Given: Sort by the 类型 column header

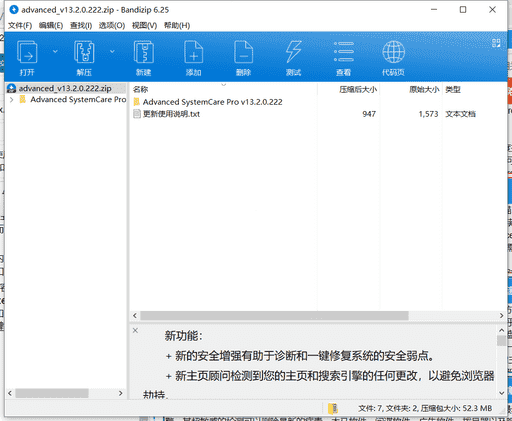Looking at the screenshot, I should click(453, 89).
